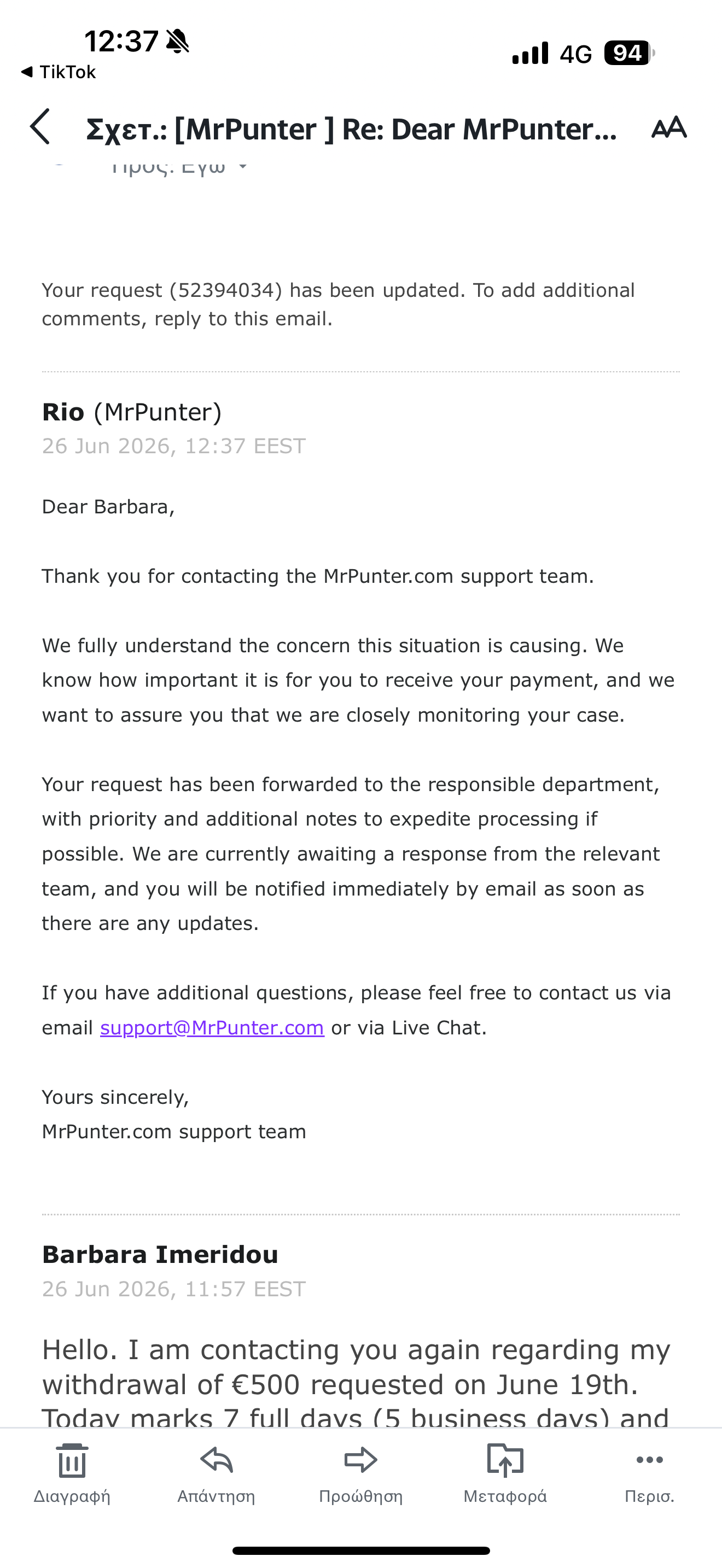
Task: Tap the battery indicator in status bar
Action: click(x=630, y=53)
